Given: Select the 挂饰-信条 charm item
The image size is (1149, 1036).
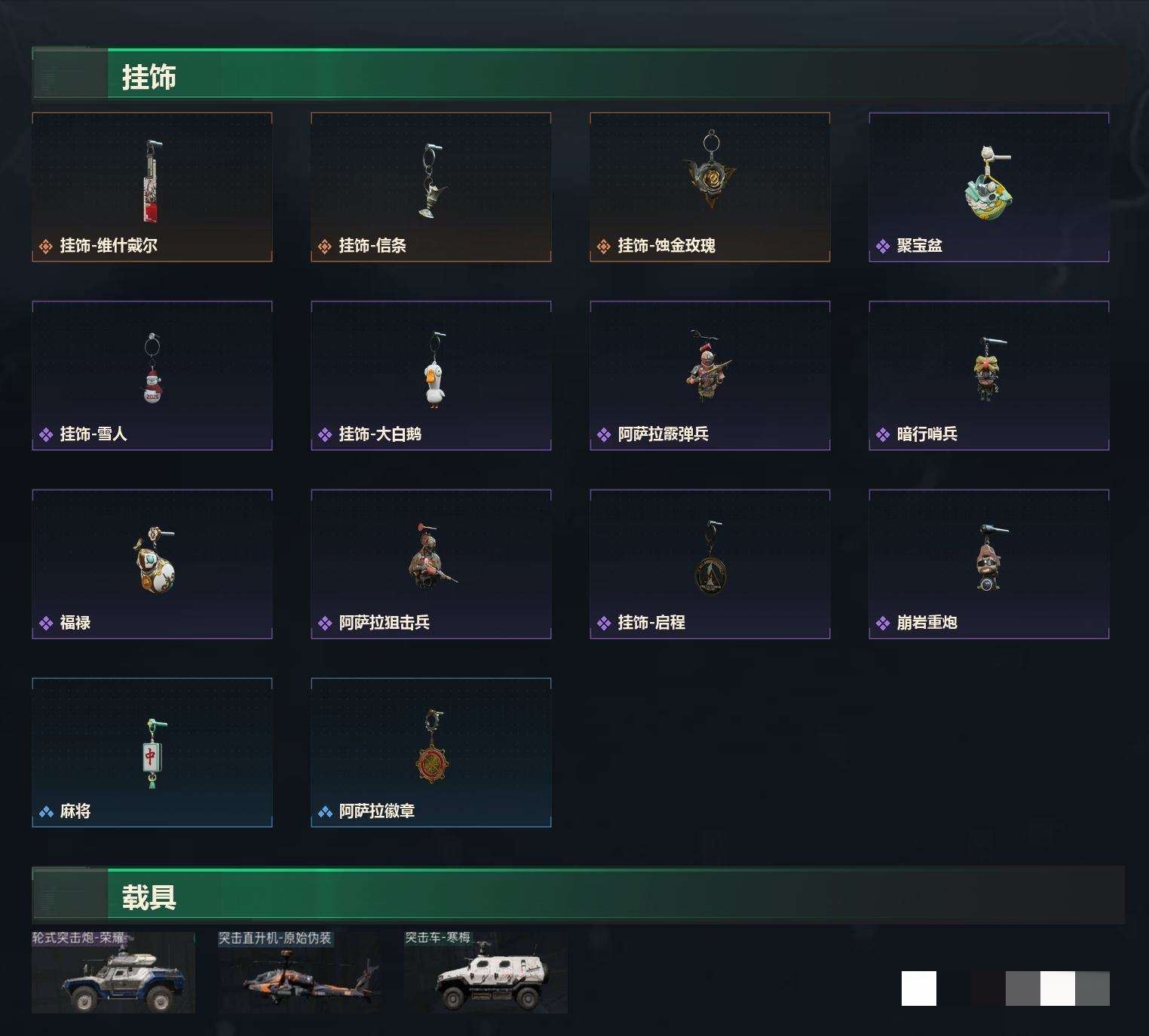Looking at the screenshot, I should [431, 187].
